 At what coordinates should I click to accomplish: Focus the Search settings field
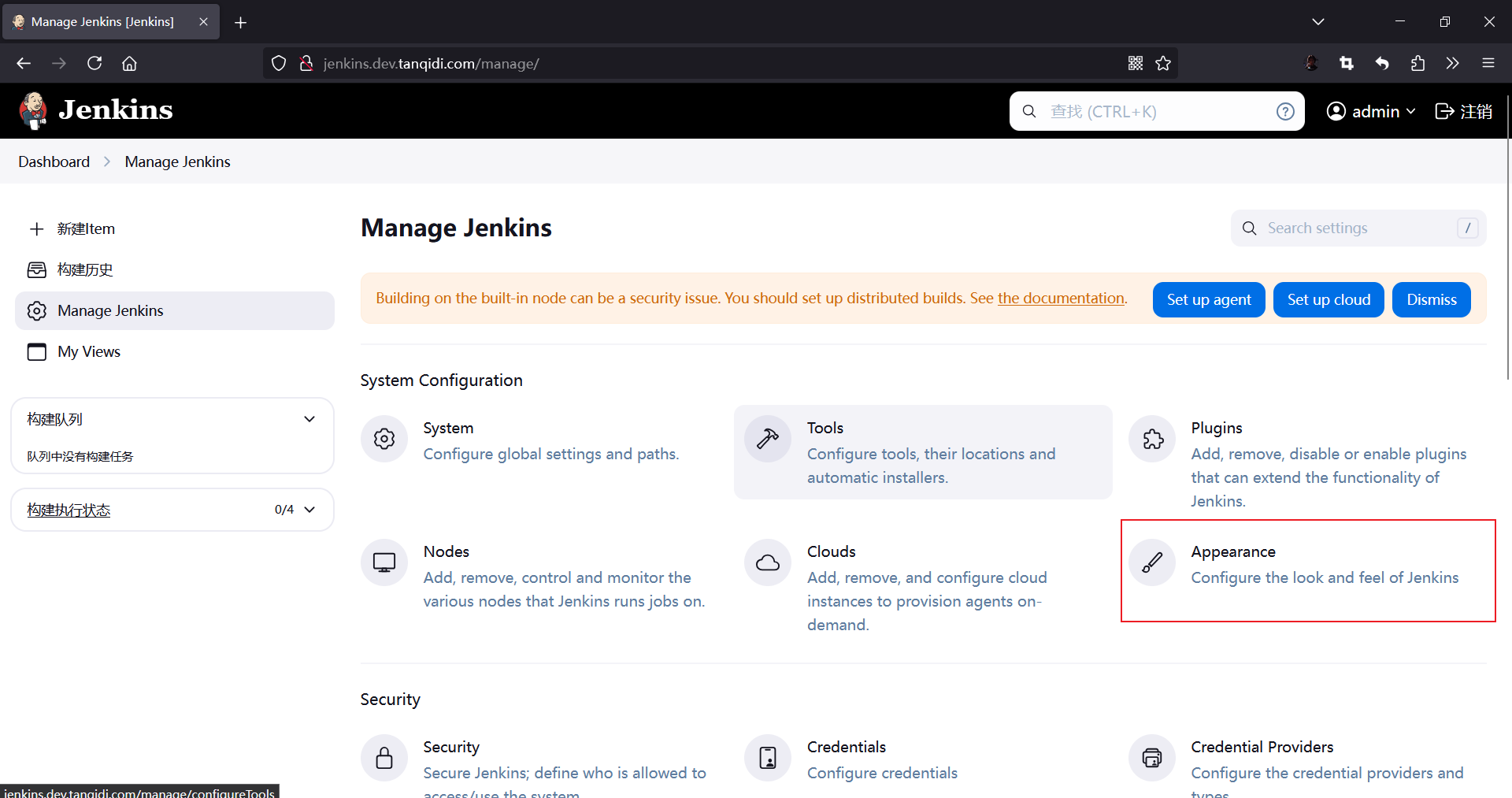click(x=1358, y=228)
